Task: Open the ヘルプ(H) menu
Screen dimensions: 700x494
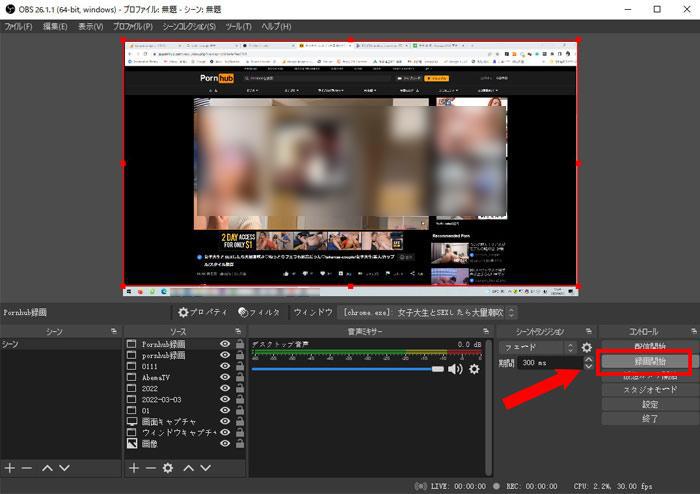Action: [x=276, y=27]
